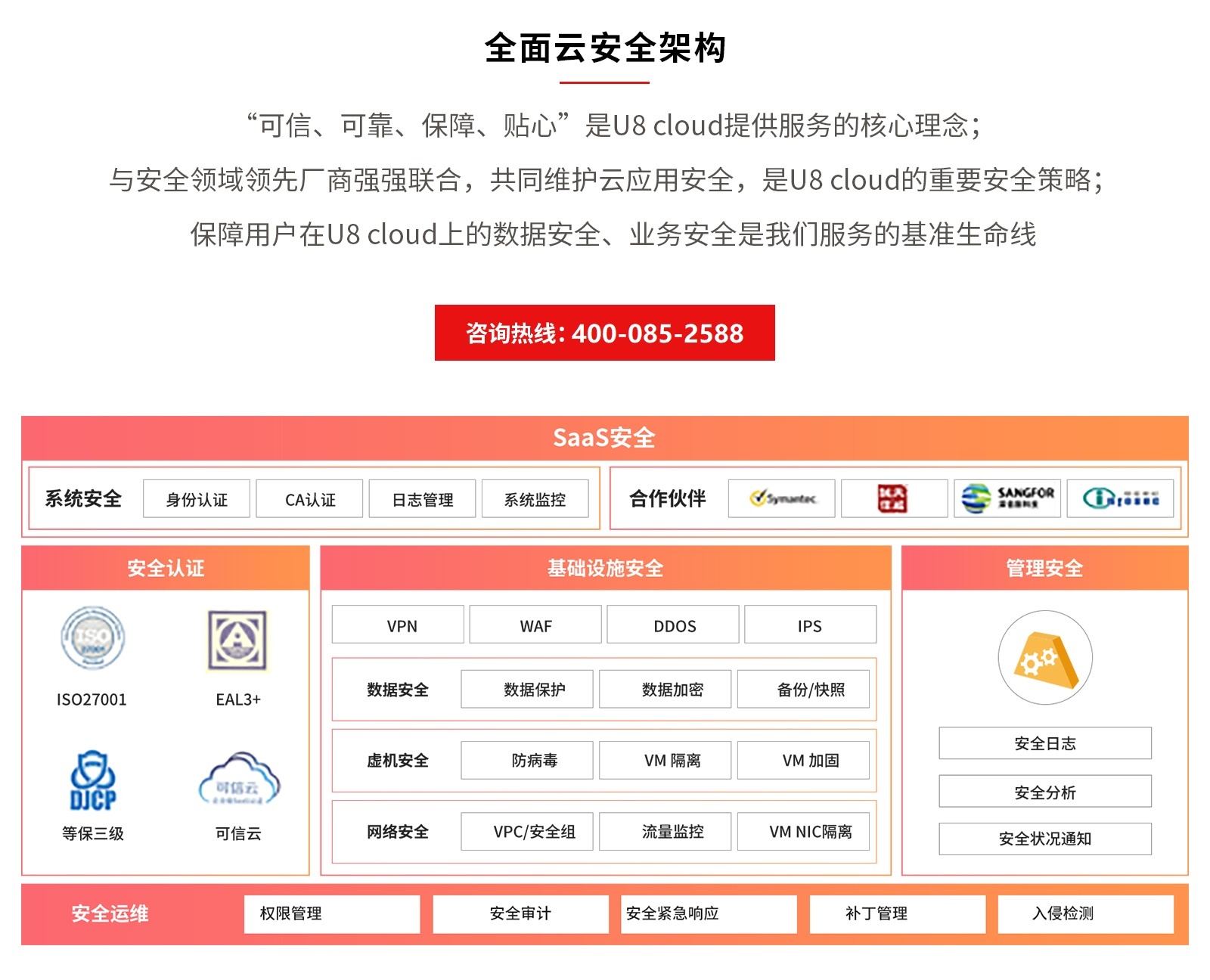
Task: Open 安全日志 in management security
Action: click(x=1044, y=743)
